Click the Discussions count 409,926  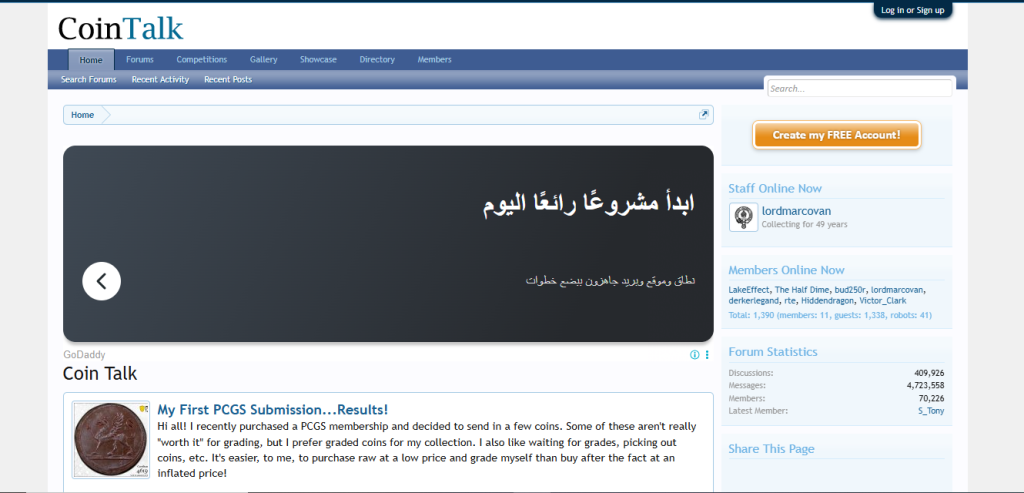(929, 373)
